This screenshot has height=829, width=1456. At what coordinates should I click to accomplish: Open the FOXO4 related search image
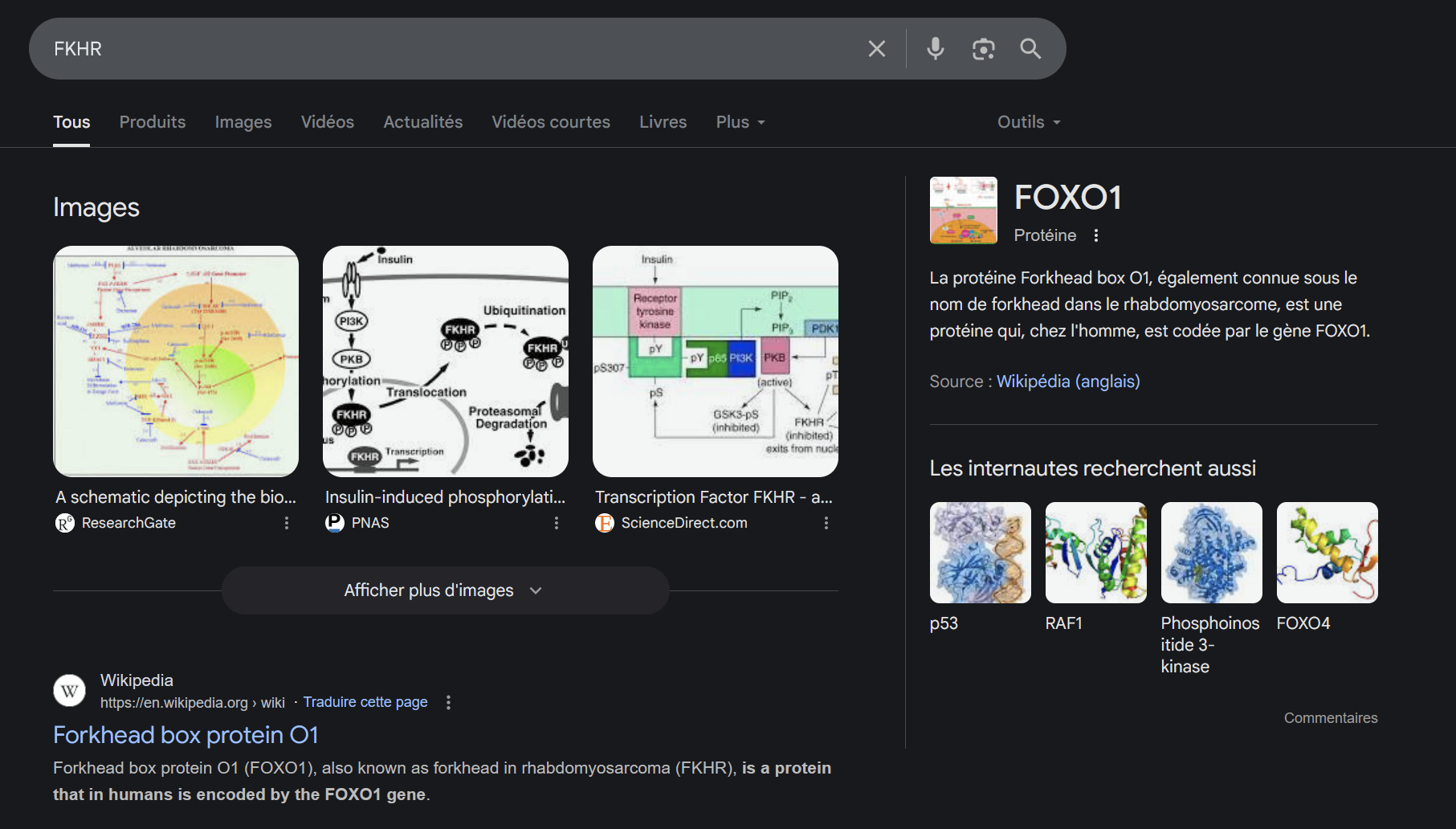(x=1328, y=553)
